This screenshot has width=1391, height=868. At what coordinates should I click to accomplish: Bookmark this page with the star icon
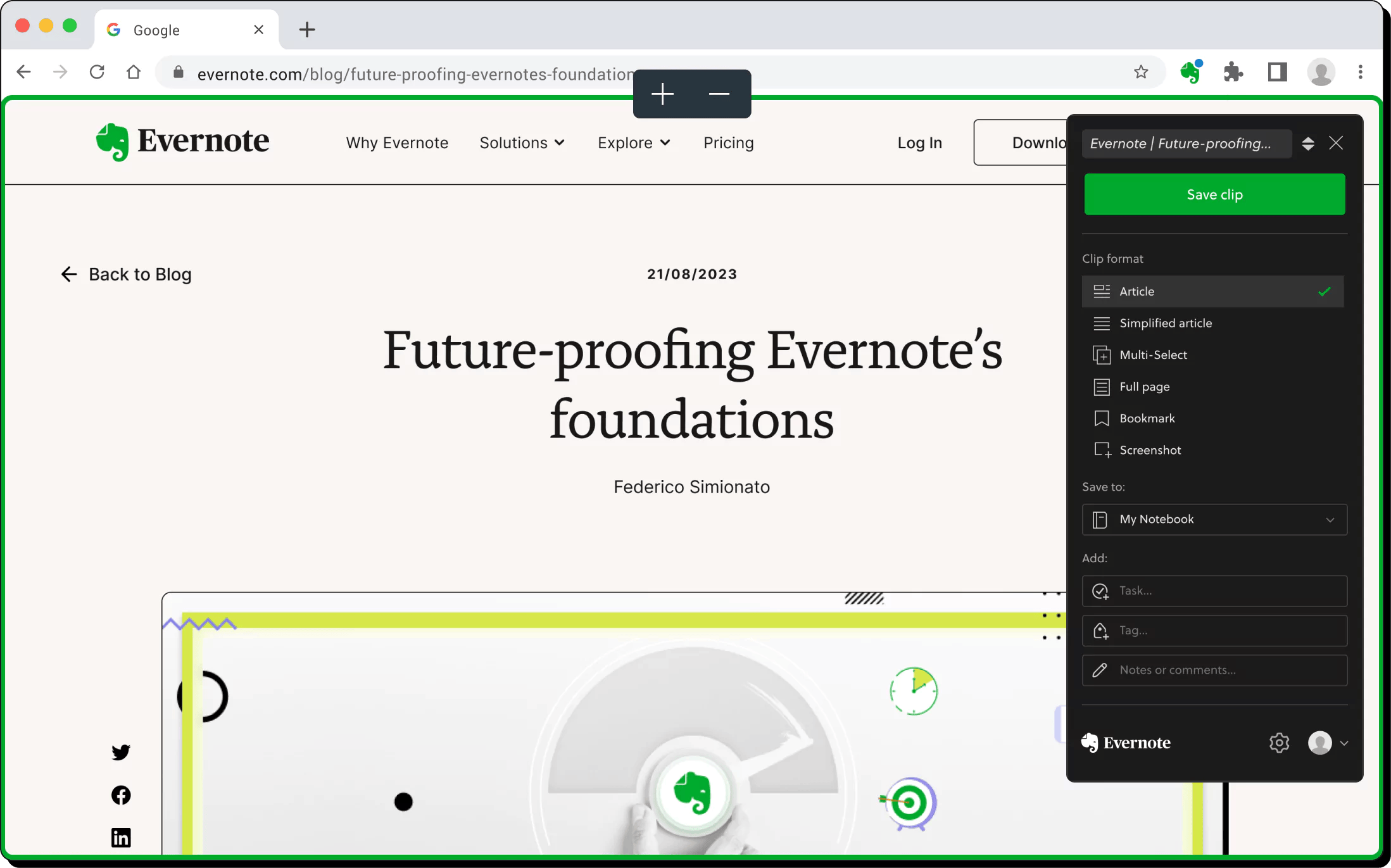[x=1141, y=72]
